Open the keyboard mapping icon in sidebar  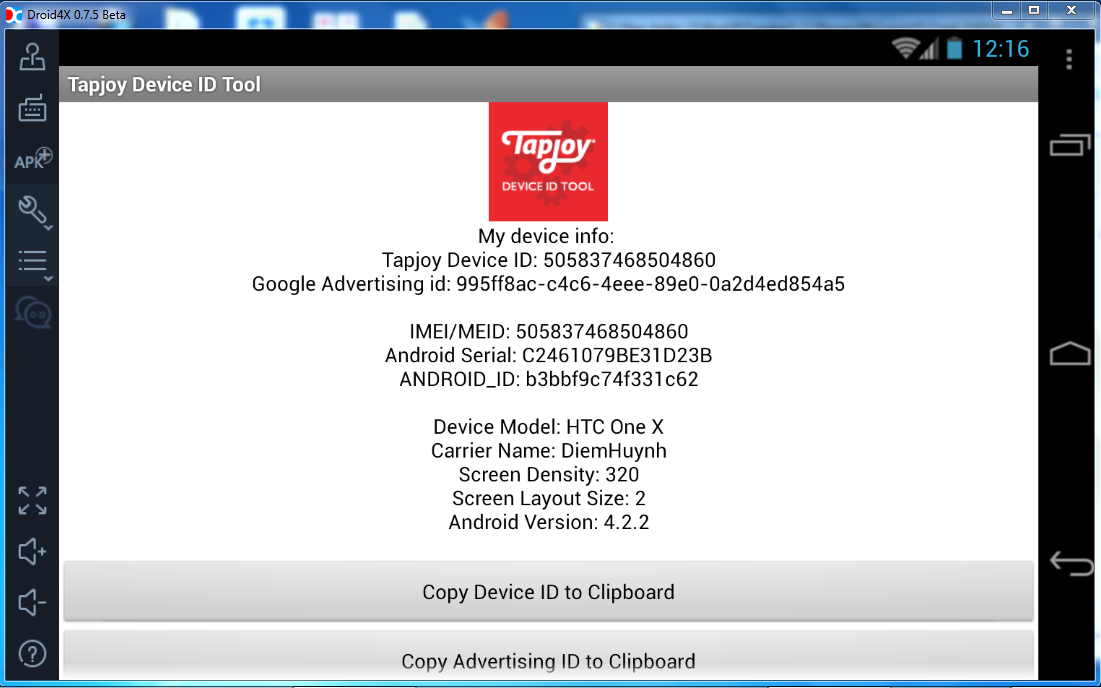pos(32,107)
